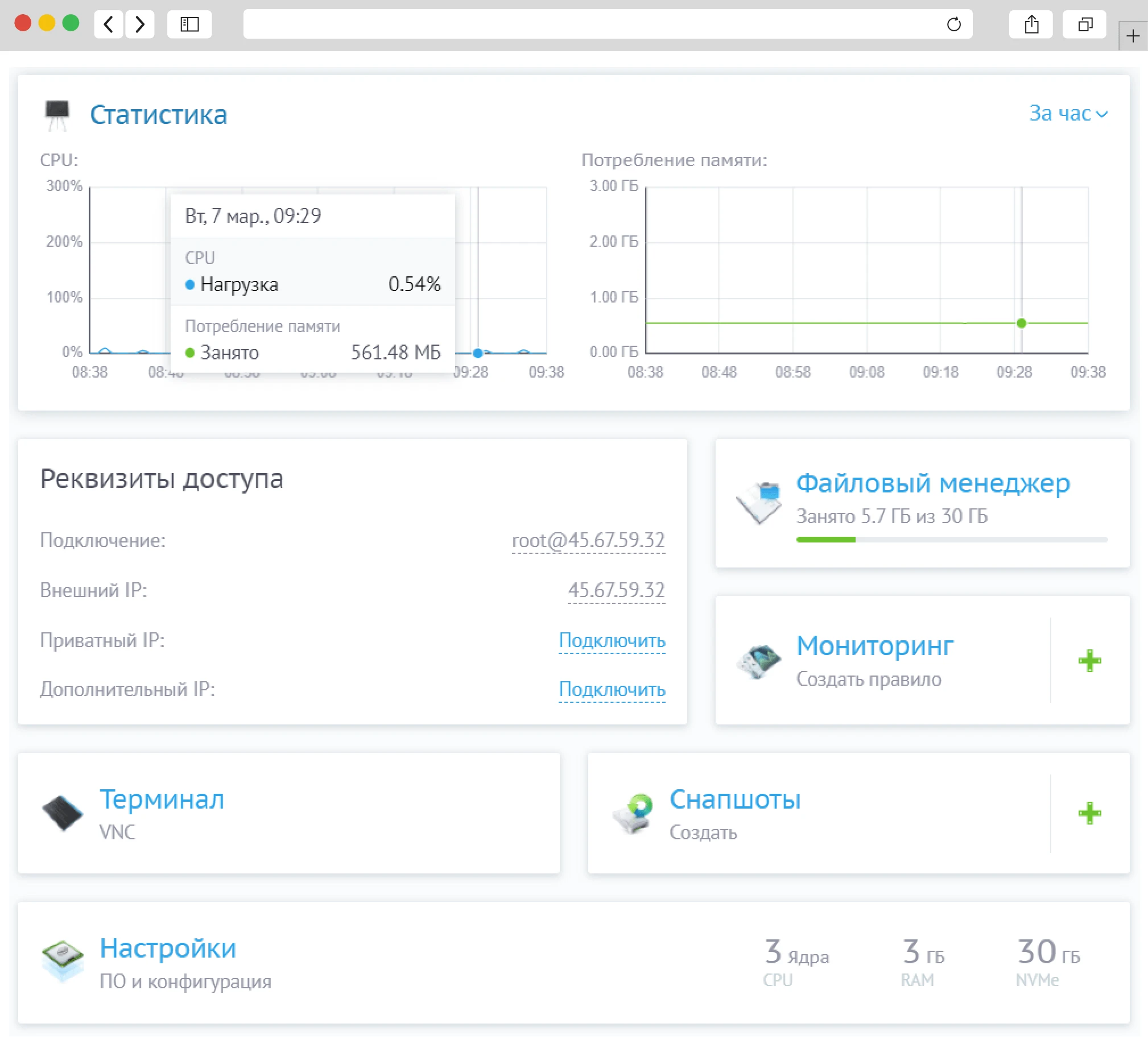Screen dimensions: 1148x1044
Task: Click the green memory chart data point
Action: (1022, 324)
